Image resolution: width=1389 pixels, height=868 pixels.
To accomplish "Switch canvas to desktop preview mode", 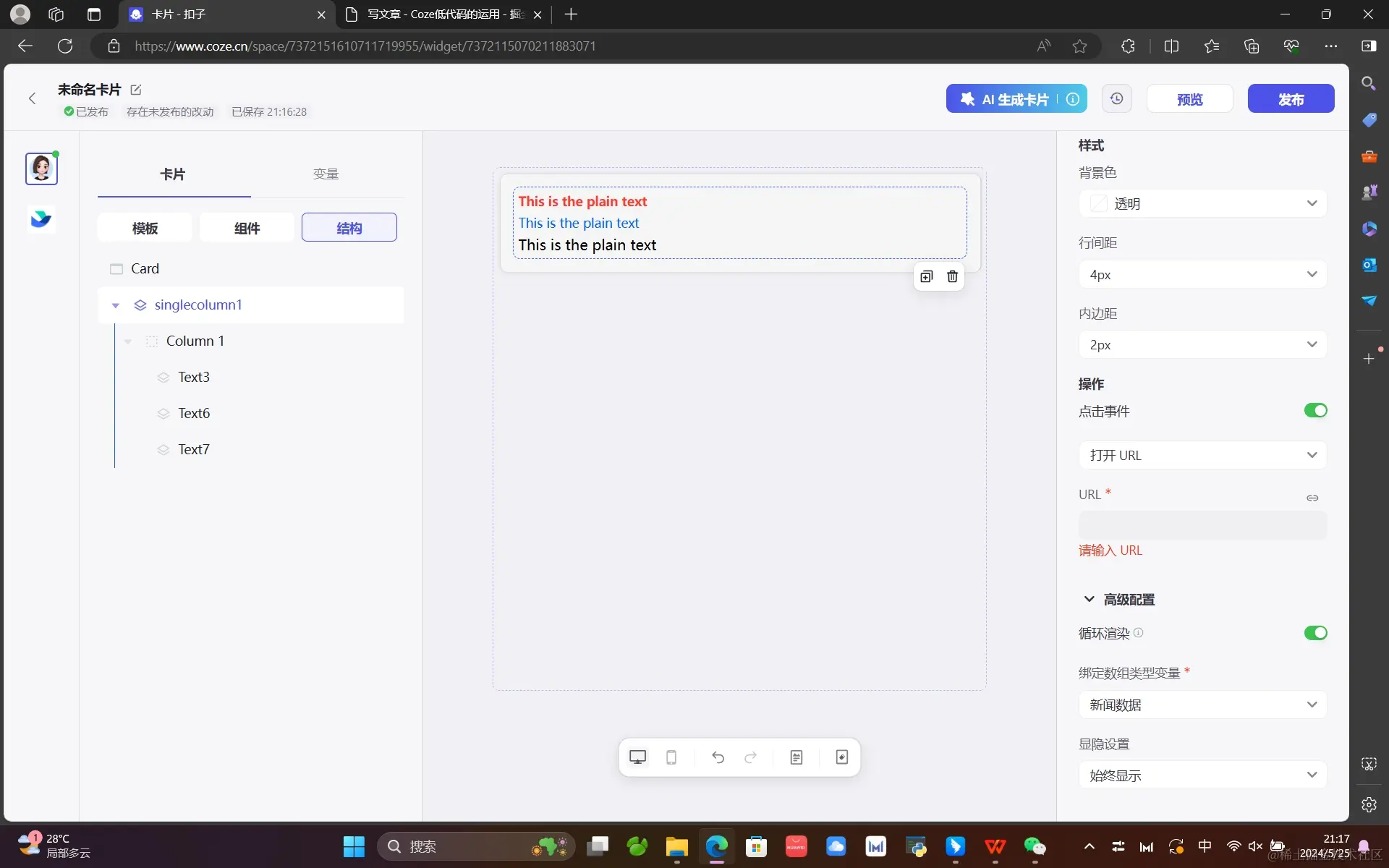I will (637, 757).
